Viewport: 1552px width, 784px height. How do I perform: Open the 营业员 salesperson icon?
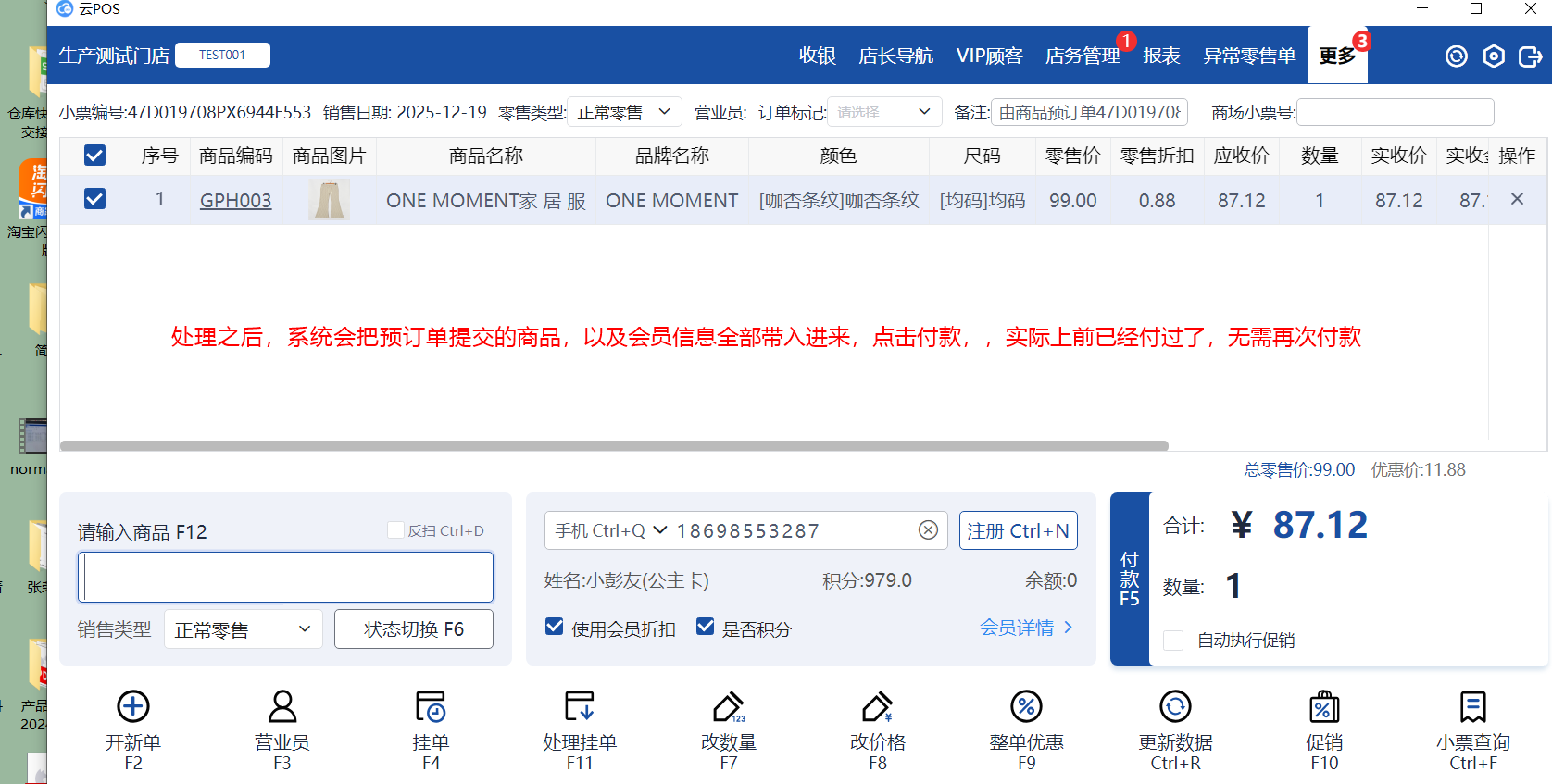point(282,707)
